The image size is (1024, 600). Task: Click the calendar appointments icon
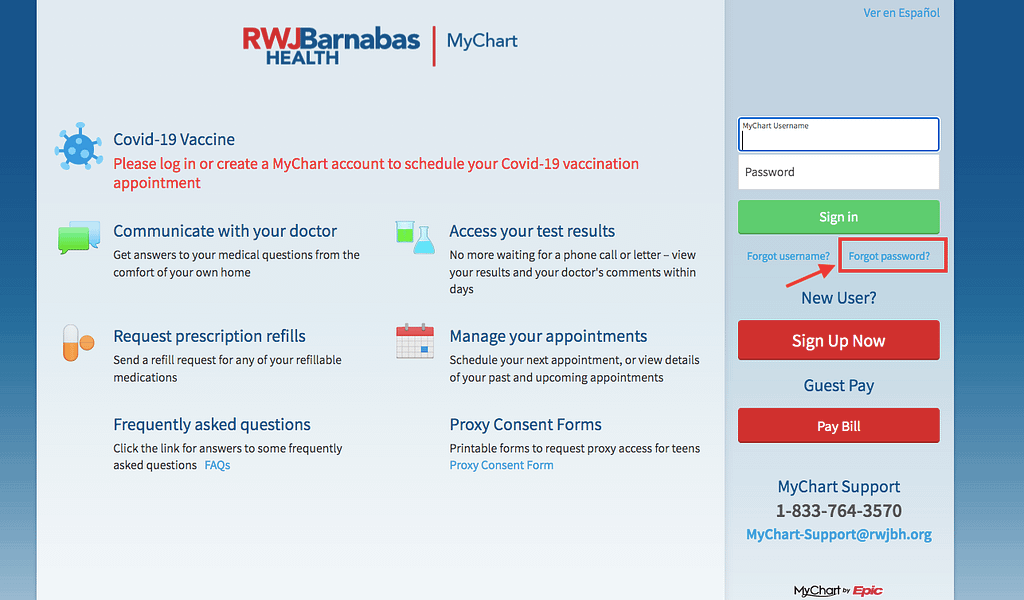[415, 341]
